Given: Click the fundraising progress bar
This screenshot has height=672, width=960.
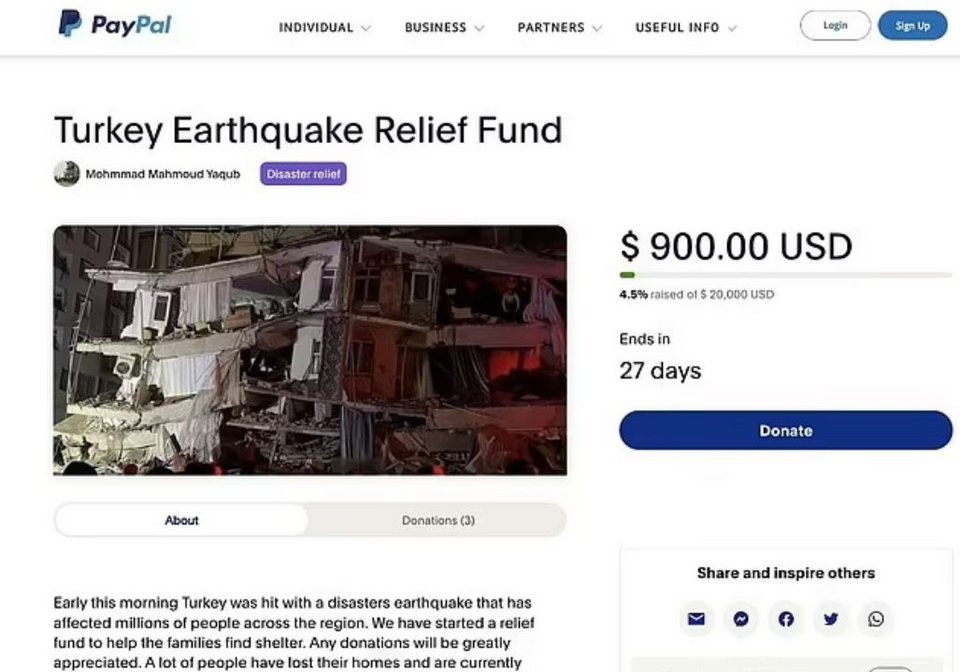Looking at the screenshot, I should [786, 274].
